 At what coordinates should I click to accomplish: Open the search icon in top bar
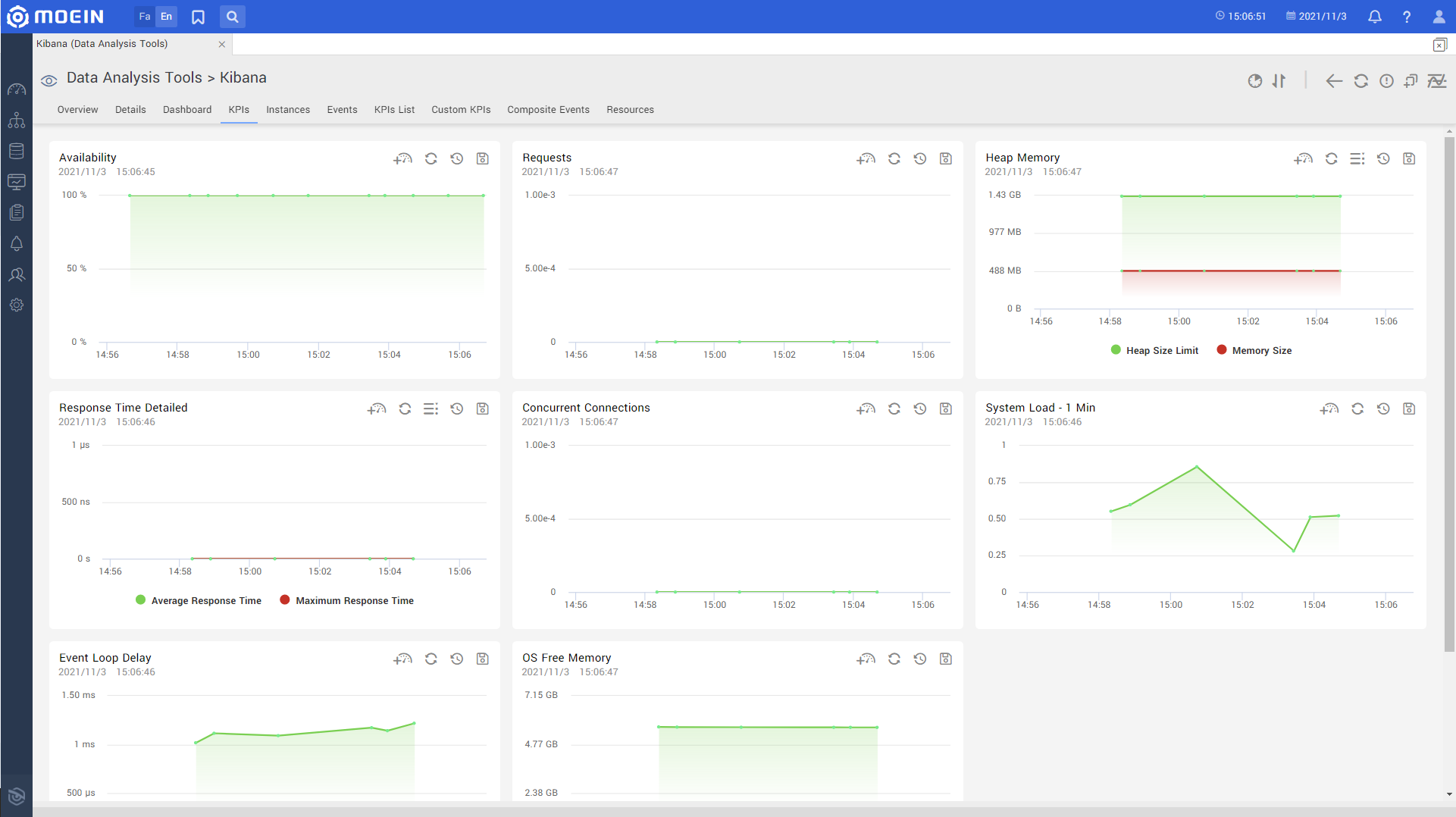tap(233, 17)
